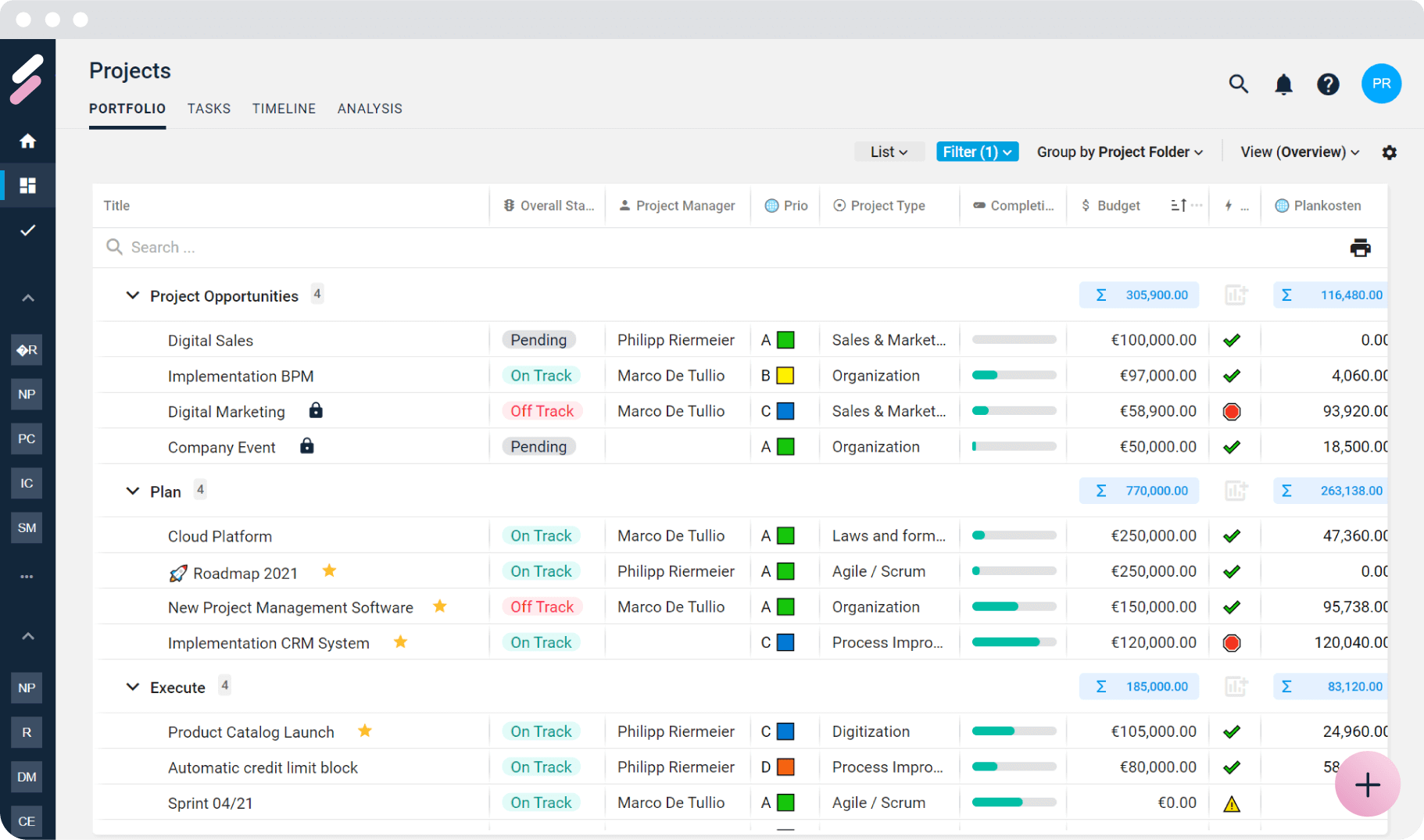
Task: Open the View (Overview) dropdown
Action: pos(1299,152)
